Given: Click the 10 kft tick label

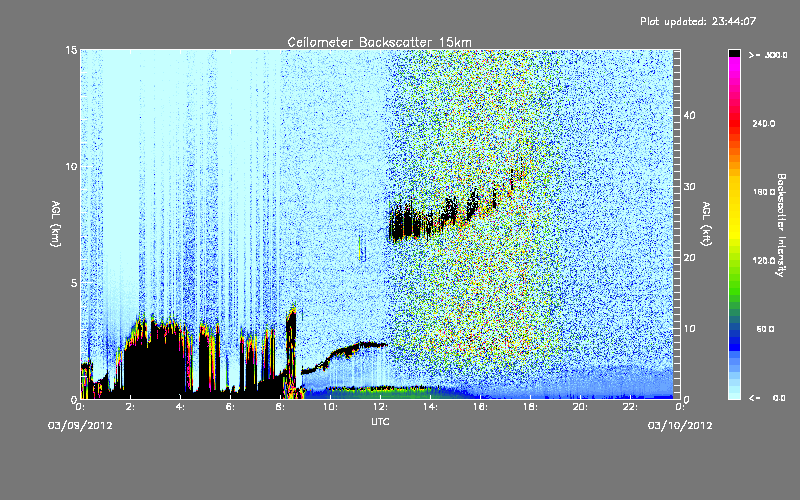Looking at the screenshot, I should 689,329.
